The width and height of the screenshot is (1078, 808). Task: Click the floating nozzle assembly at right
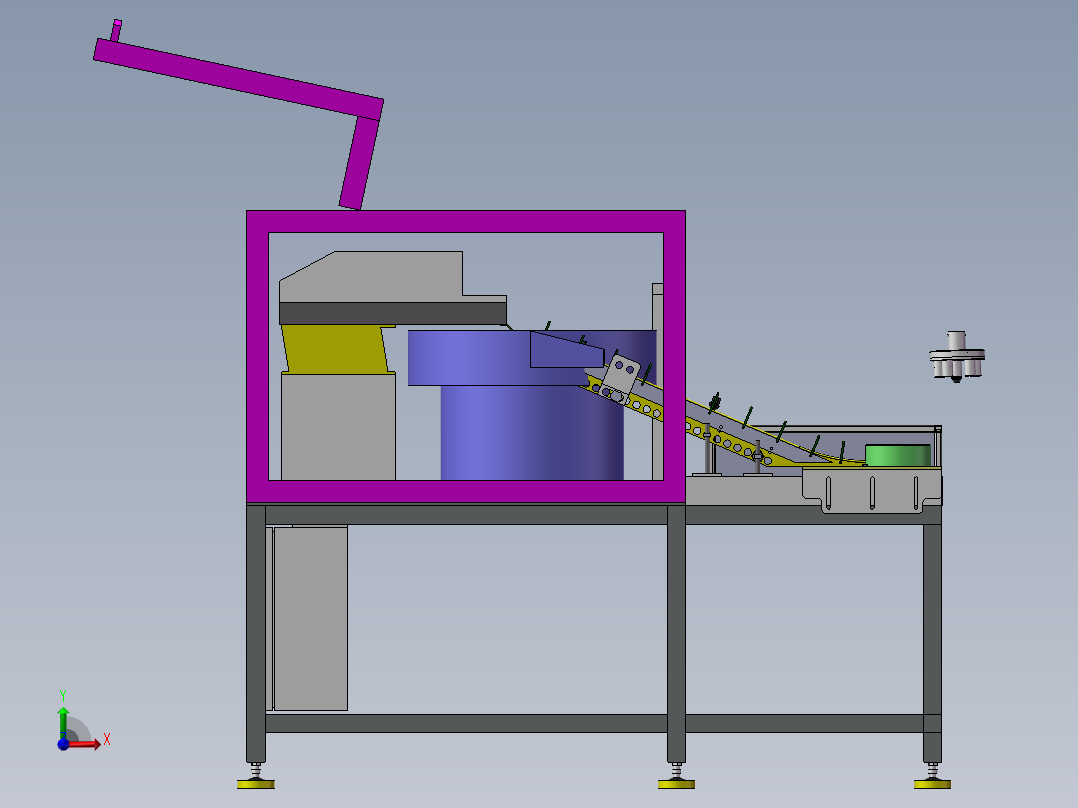point(957,356)
